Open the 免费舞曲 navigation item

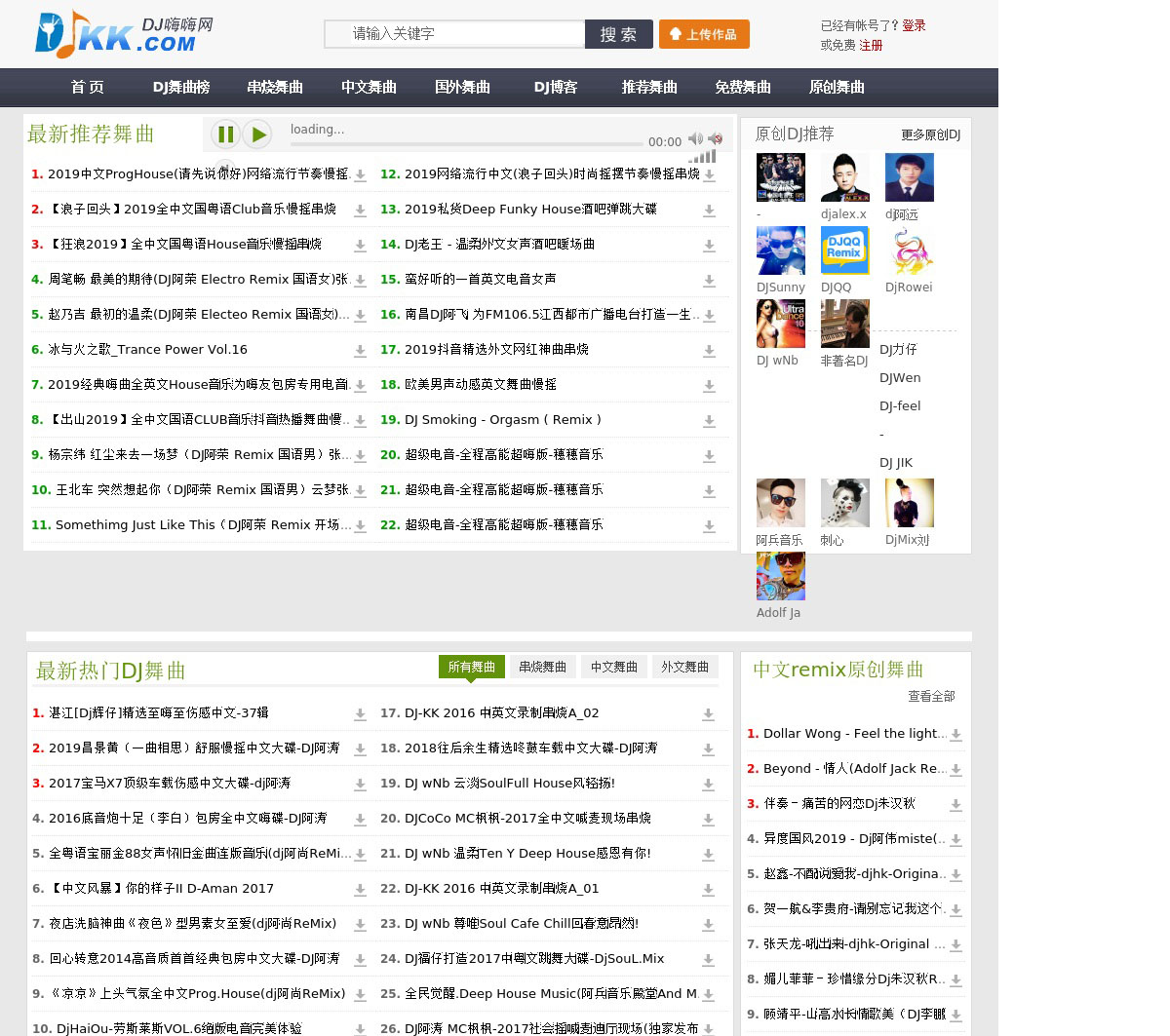click(743, 87)
